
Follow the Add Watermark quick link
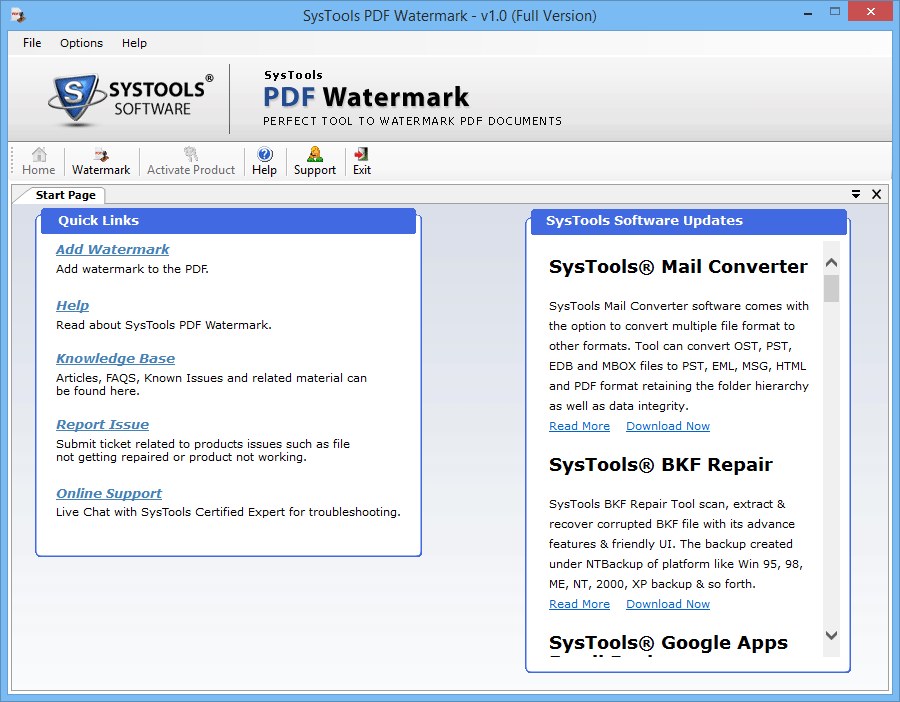pos(112,250)
